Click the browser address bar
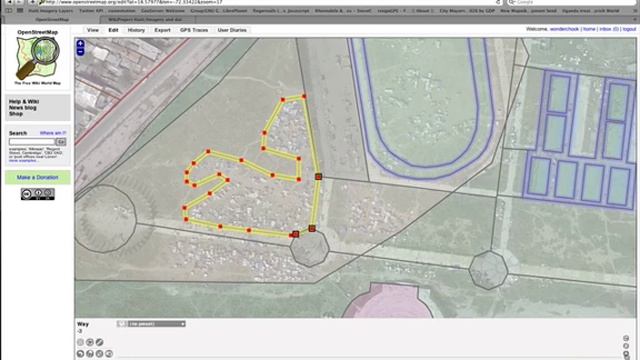Viewport: 640px width, 360px height. (x=269, y=2)
